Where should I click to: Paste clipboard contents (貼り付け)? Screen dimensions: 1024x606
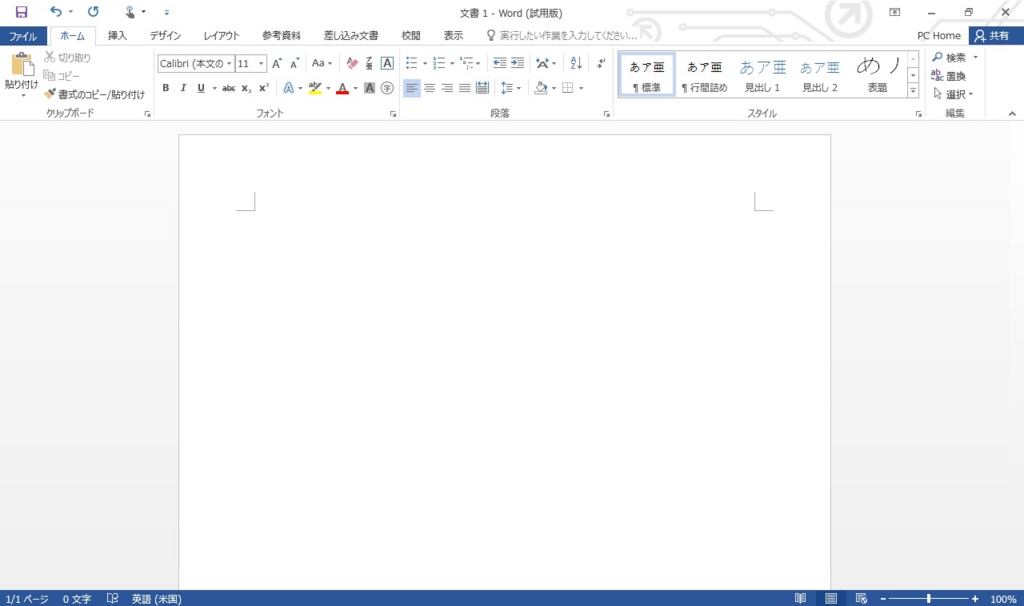coord(22,74)
